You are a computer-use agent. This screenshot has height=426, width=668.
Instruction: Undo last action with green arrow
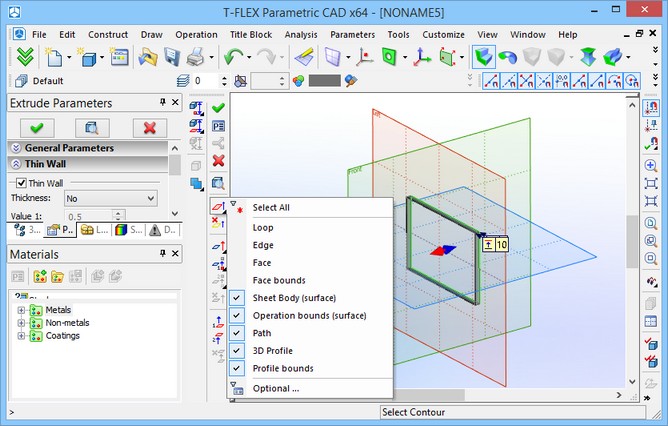233,57
